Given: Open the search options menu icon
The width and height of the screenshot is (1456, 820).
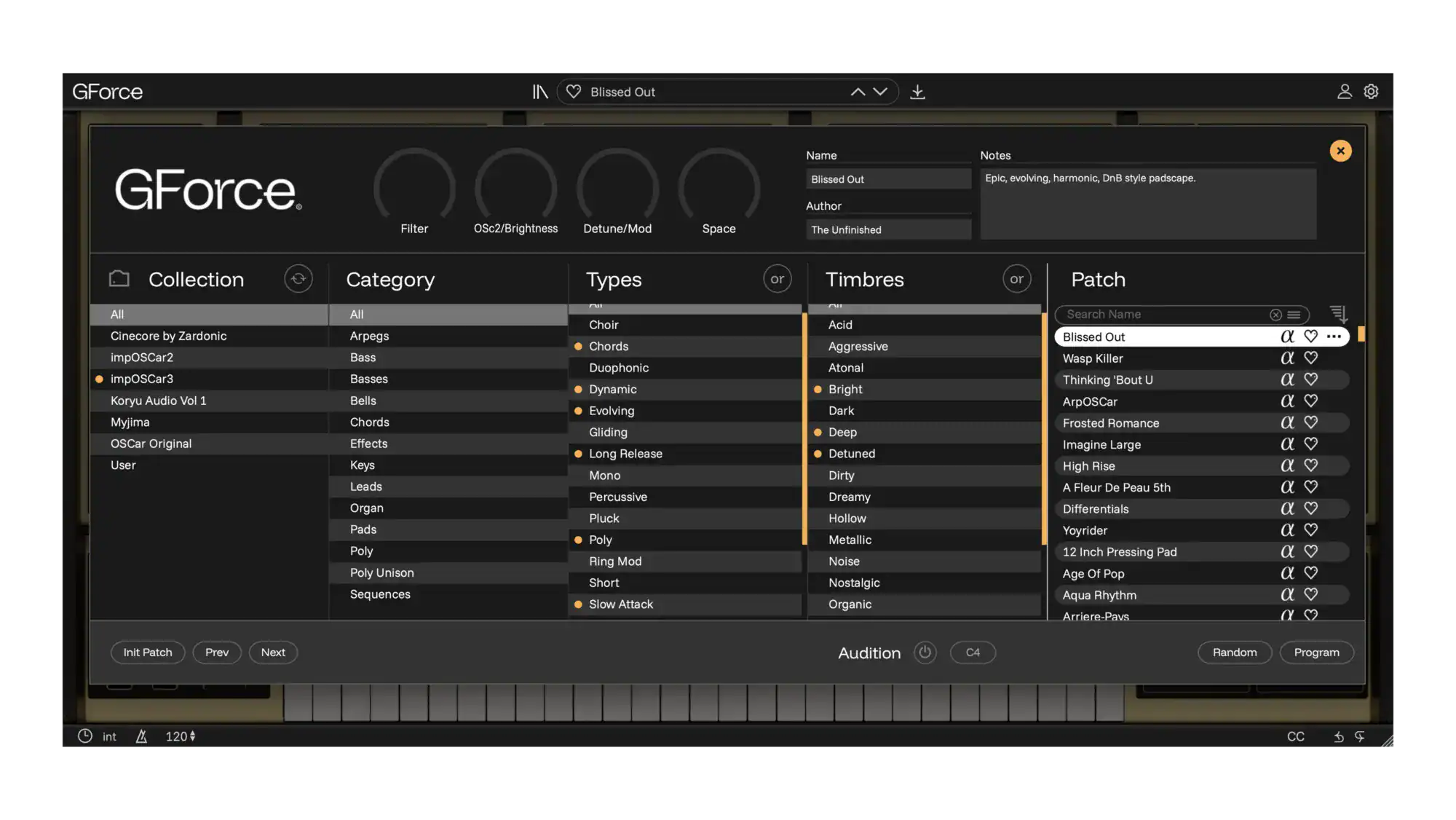Looking at the screenshot, I should pyautogui.click(x=1294, y=315).
